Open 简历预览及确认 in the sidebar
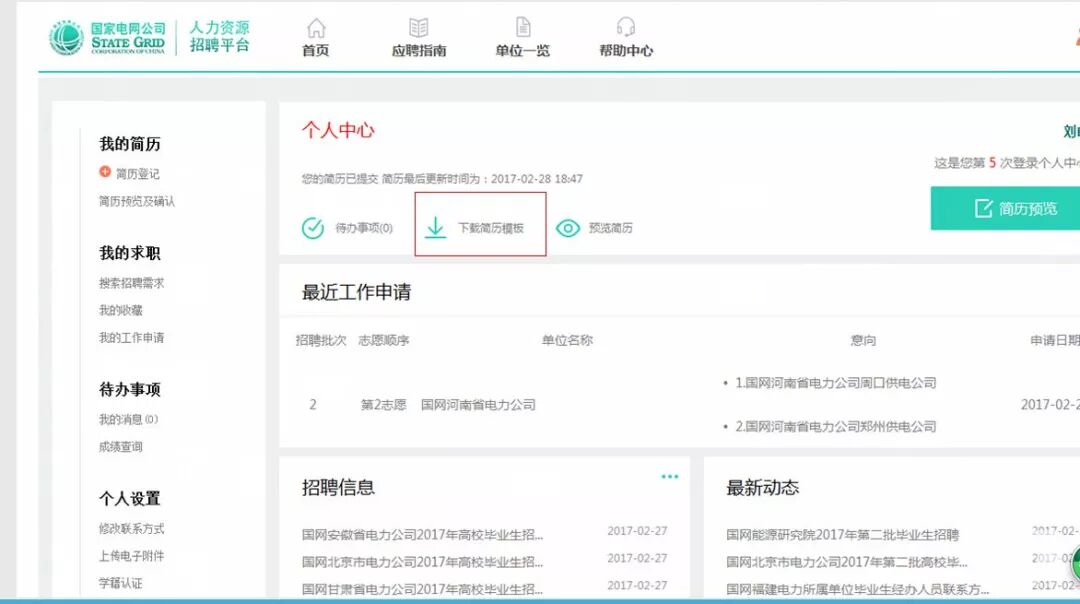This screenshot has width=1080, height=604. click(136, 201)
